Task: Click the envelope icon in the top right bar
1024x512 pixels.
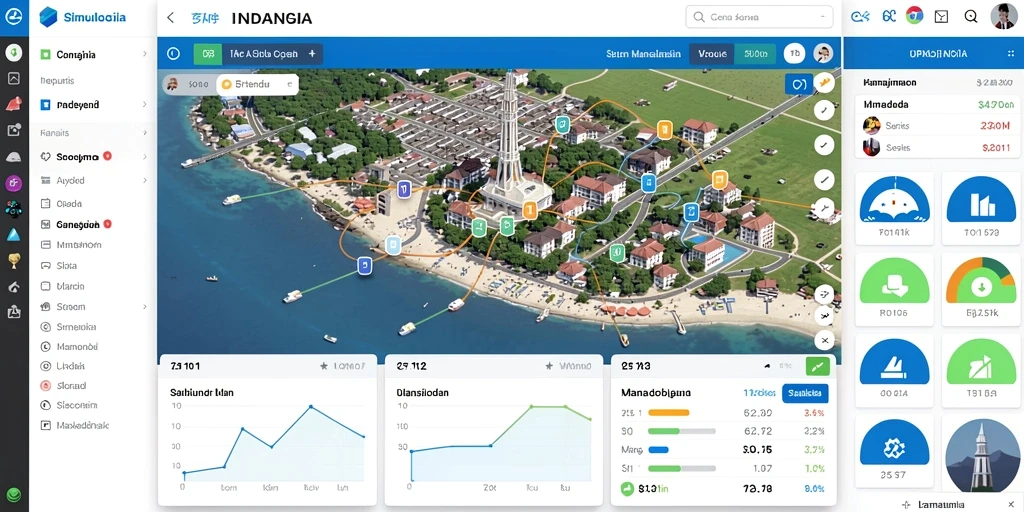Action: [941, 17]
